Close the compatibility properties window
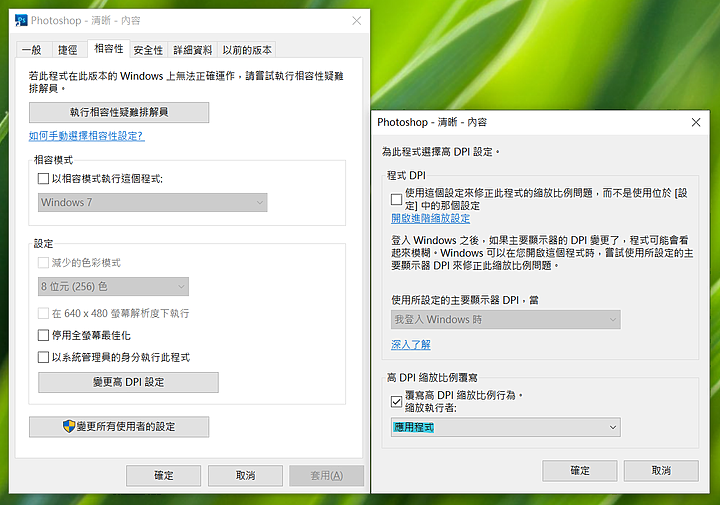 (x=356, y=21)
